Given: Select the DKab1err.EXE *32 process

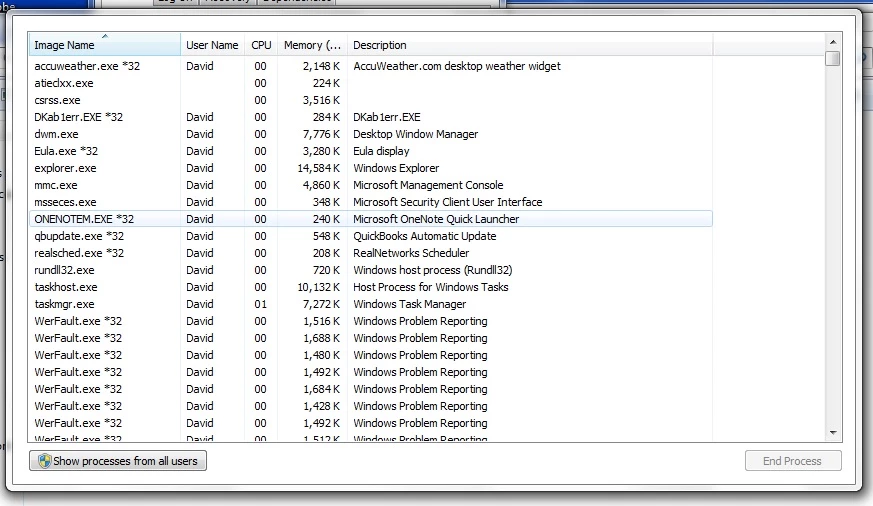Looking at the screenshot, I should coord(371,117).
